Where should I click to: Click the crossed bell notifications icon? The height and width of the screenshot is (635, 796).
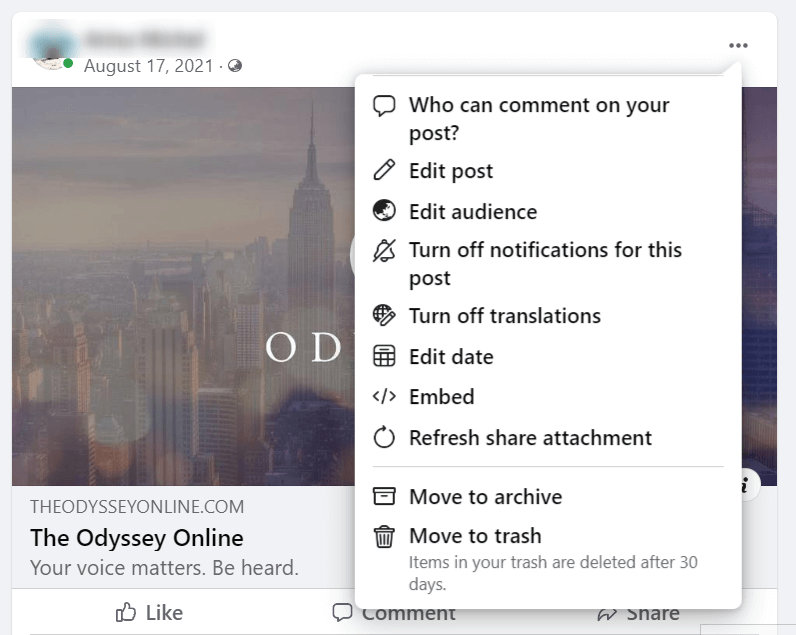tap(384, 251)
